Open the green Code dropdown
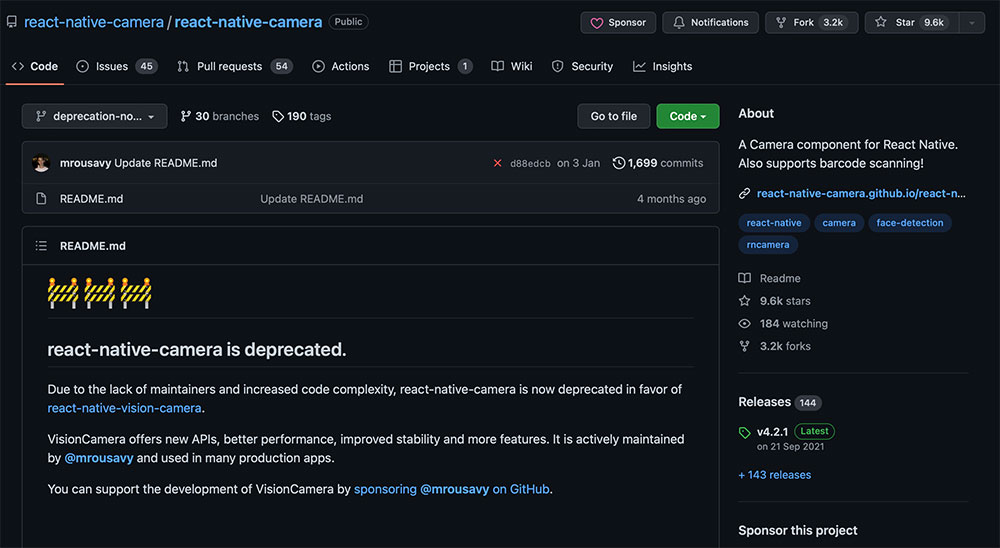This screenshot has height=548, width=1000. pyautogui.click(x=687, y=116)
